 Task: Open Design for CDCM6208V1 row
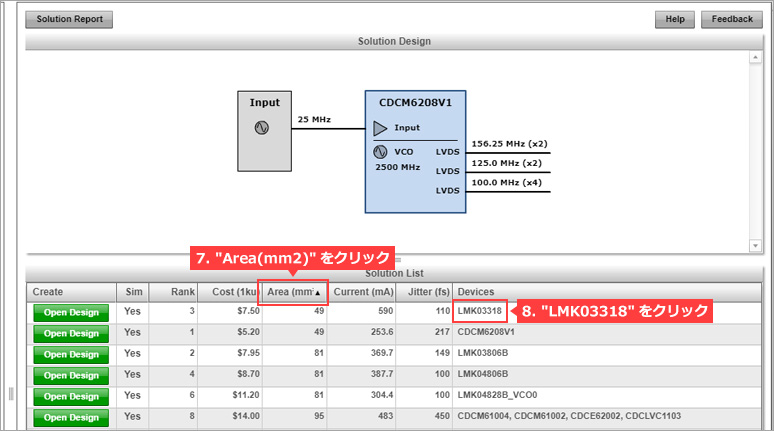coord(71,334)
